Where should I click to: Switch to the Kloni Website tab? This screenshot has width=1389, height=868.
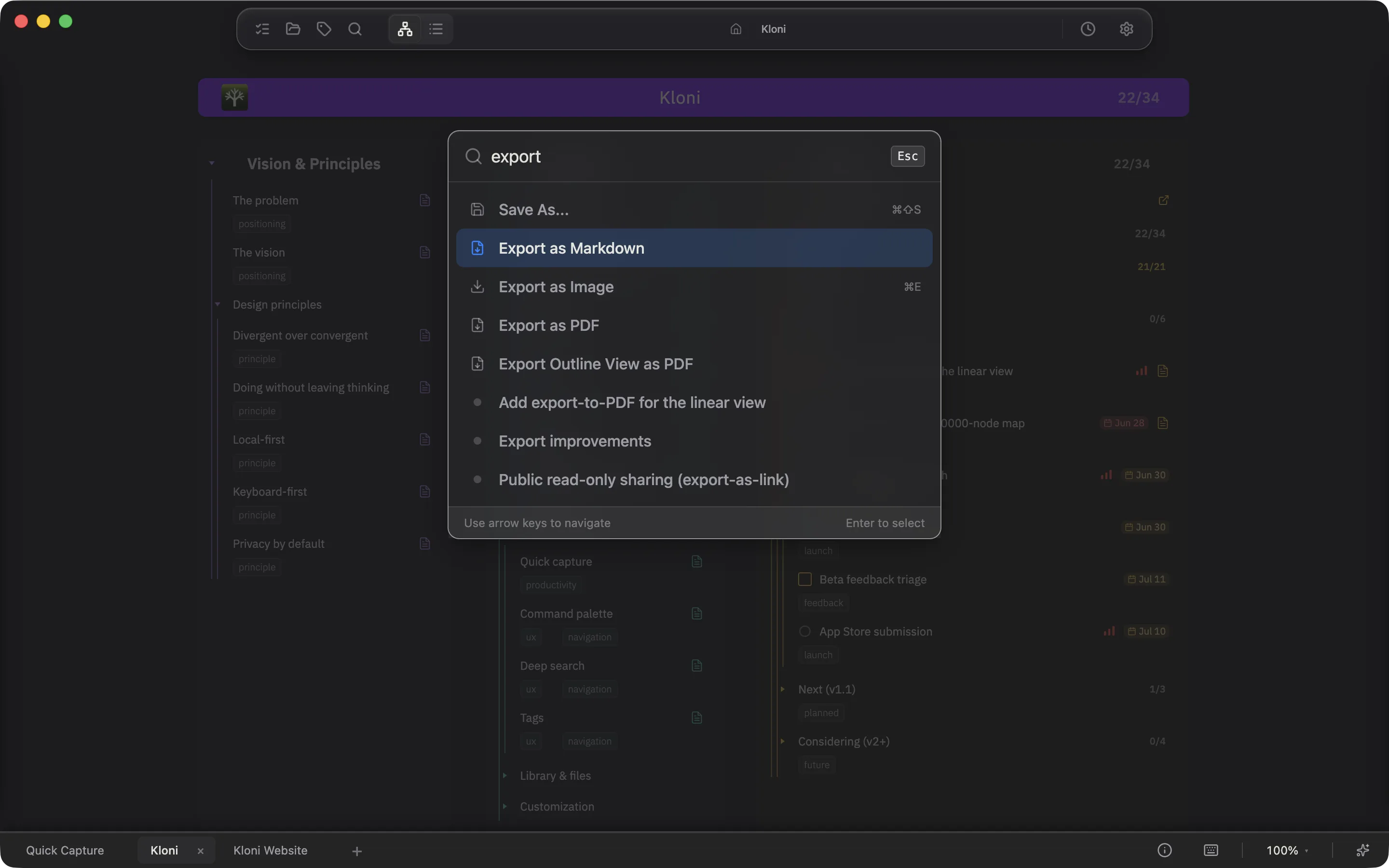point(271,850)
